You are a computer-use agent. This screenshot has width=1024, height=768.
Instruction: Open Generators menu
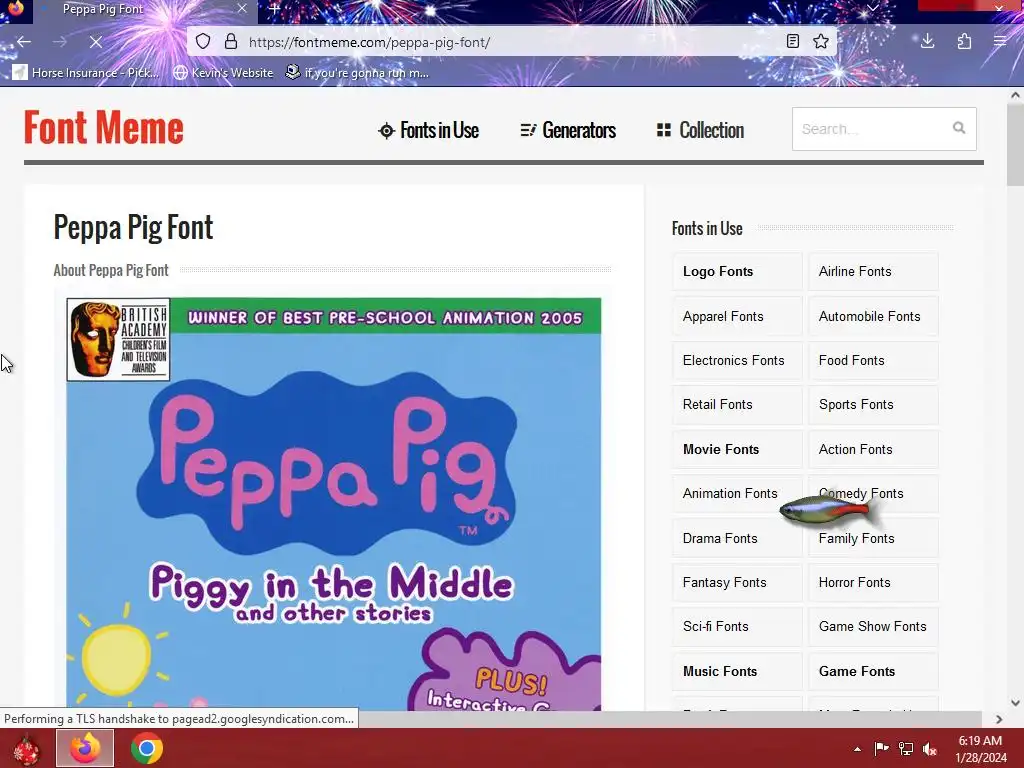pos(568,130)
